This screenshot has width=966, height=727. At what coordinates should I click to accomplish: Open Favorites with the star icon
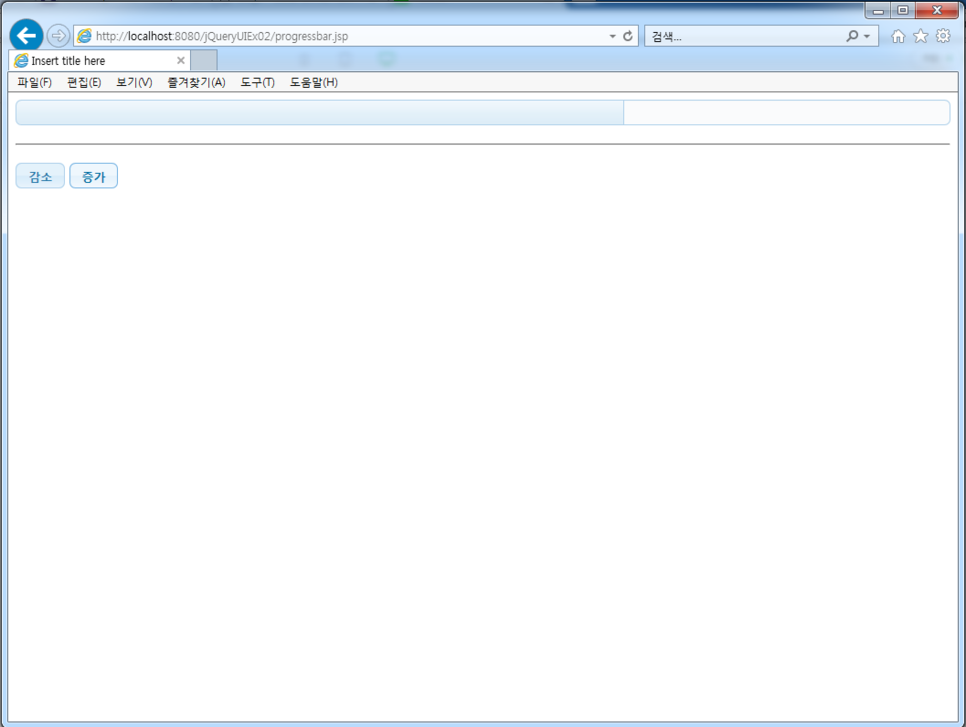coord(920,36)
